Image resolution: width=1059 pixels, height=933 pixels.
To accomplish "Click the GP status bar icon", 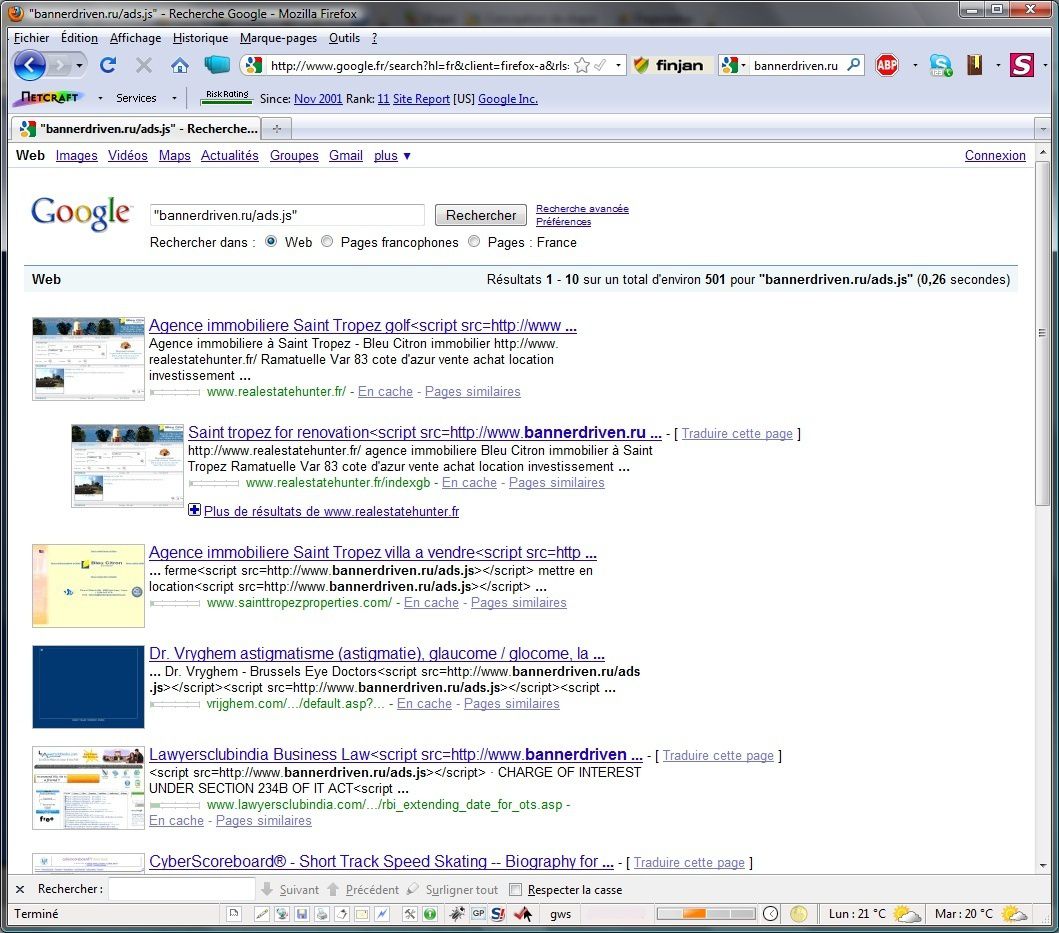I will (x=478, y=913).
